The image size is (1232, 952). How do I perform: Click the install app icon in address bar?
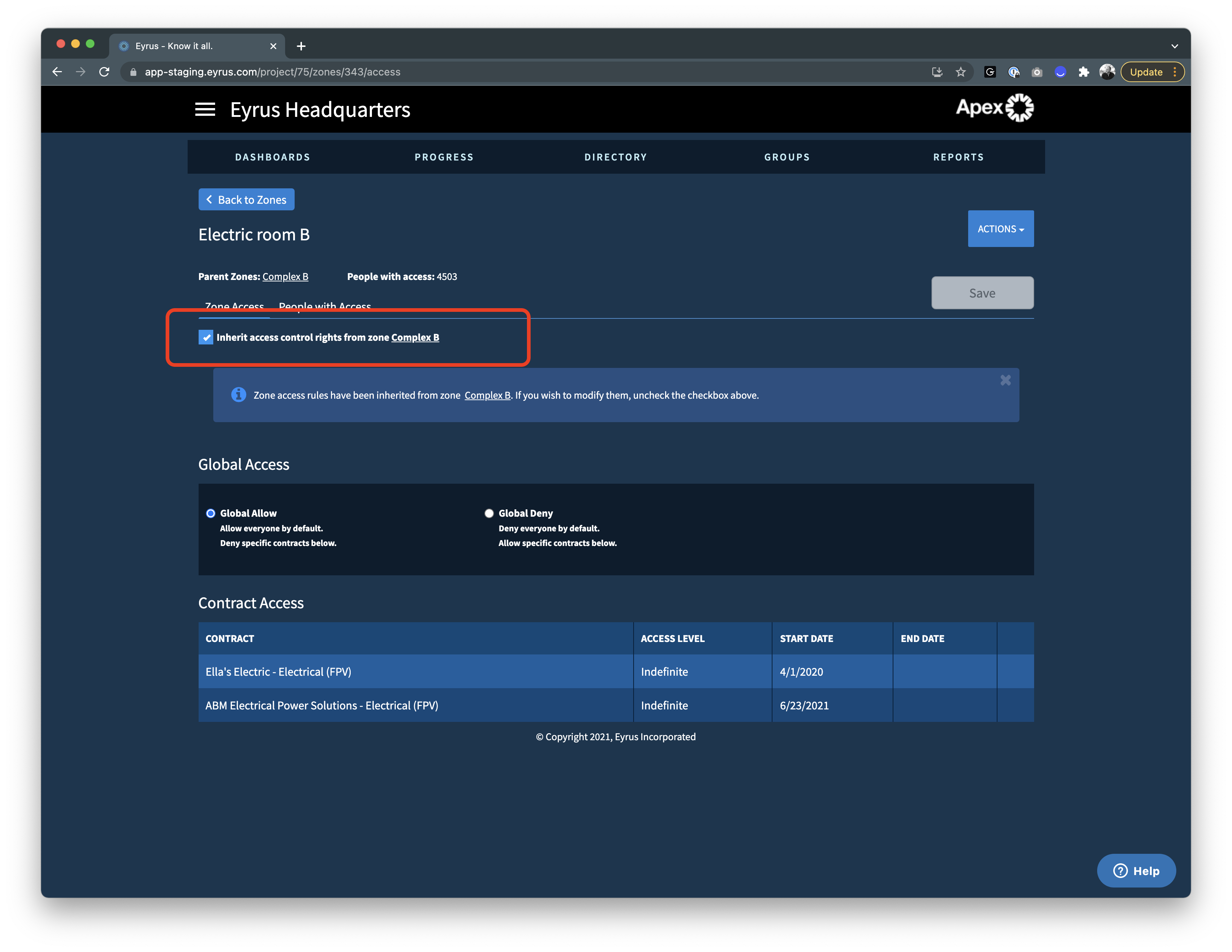pos(937,71)
